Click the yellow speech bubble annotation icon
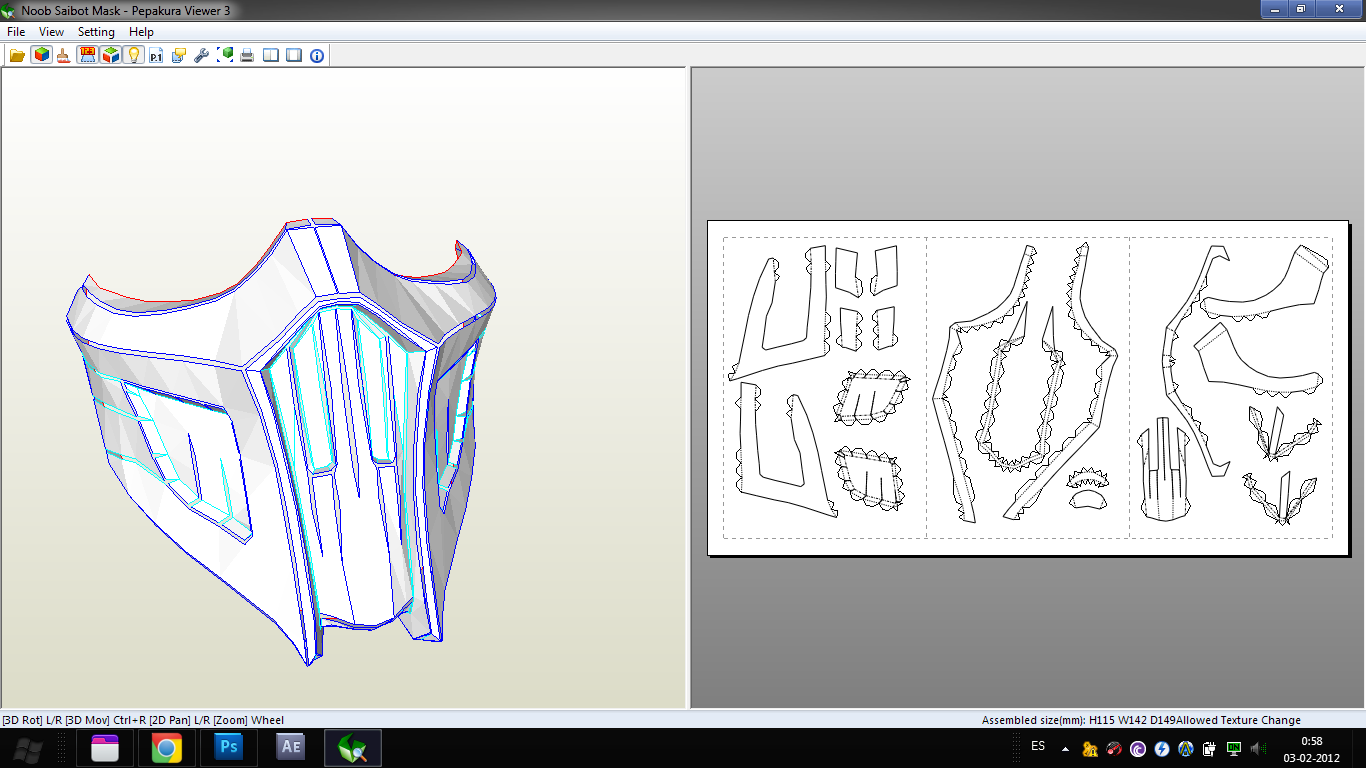Image resolution: width=1366 pixels, height=768 pixels. point(179,55)
